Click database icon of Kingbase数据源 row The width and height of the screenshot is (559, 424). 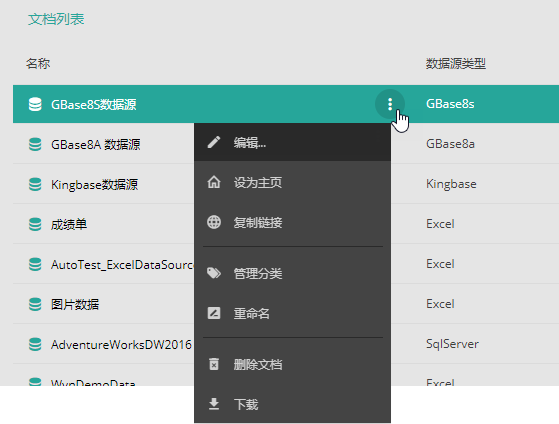point(35,184)
